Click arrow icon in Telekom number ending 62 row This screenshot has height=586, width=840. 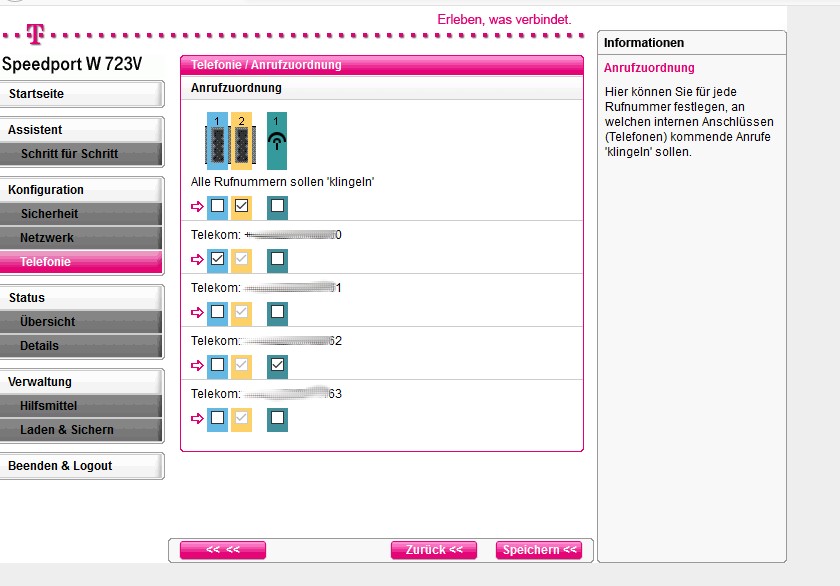[x=197, y=365]
